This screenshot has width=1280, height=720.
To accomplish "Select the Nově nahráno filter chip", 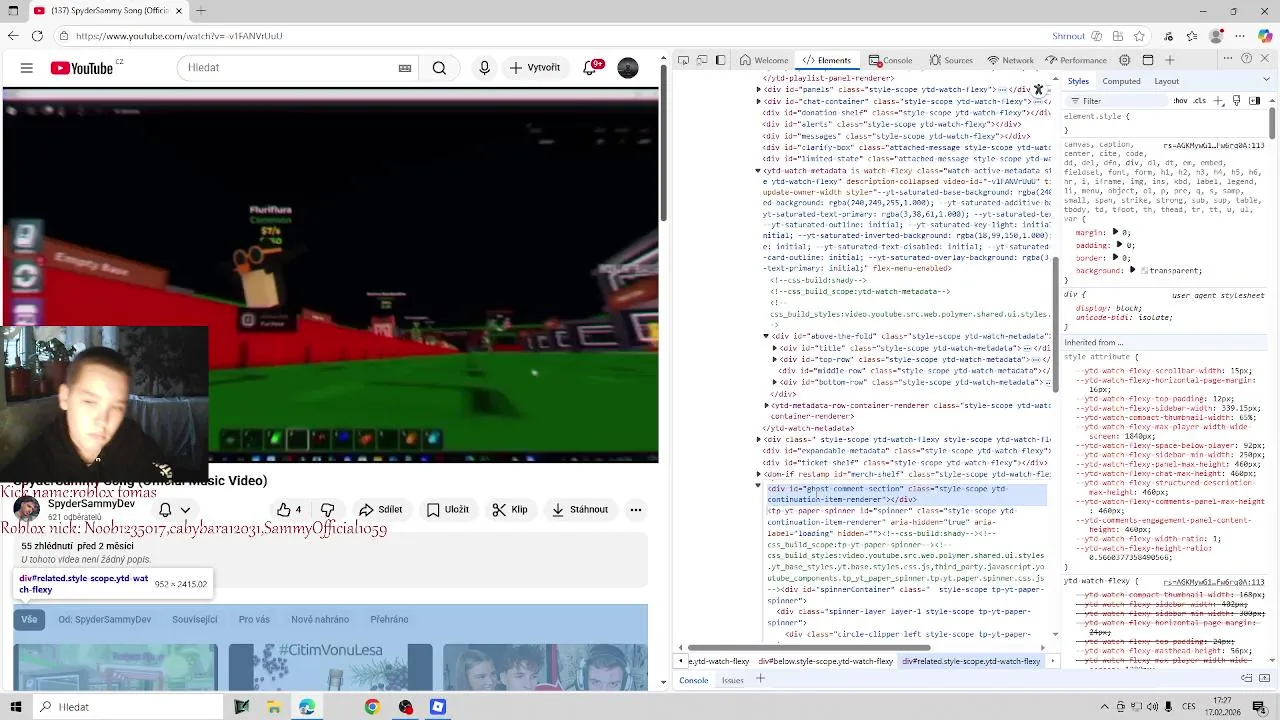I will click(320, 619).
